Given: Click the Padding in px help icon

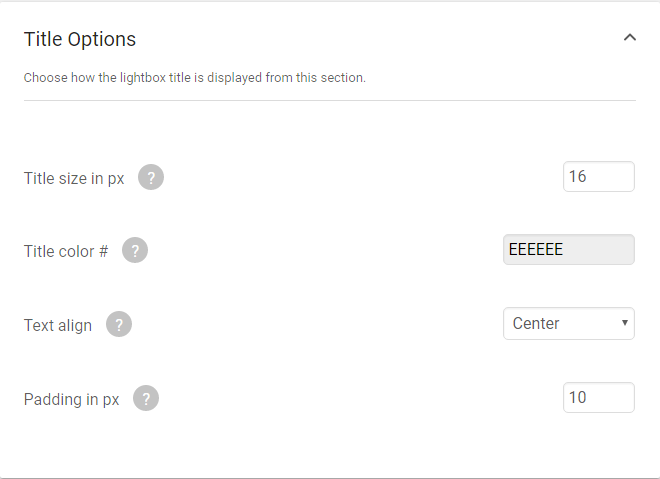Looking at the screenshot, I should coord(146,398).
